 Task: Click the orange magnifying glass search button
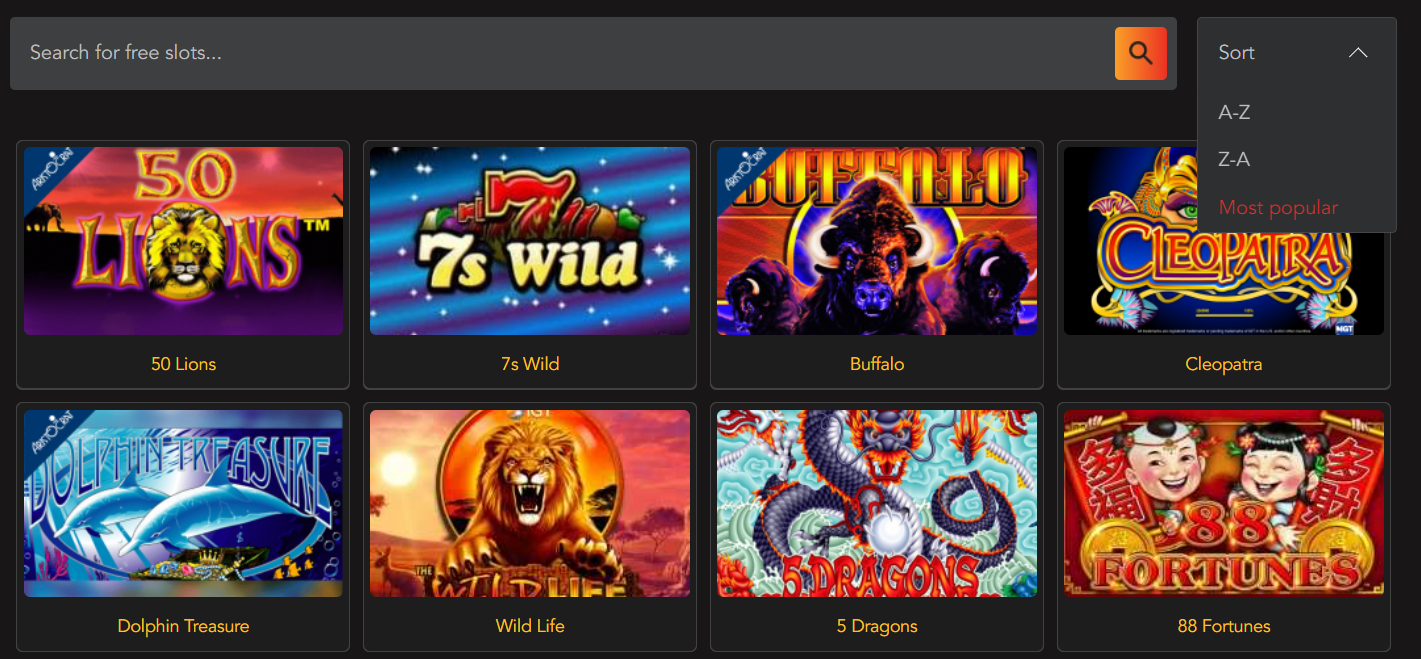click(x=1141, y=53)
